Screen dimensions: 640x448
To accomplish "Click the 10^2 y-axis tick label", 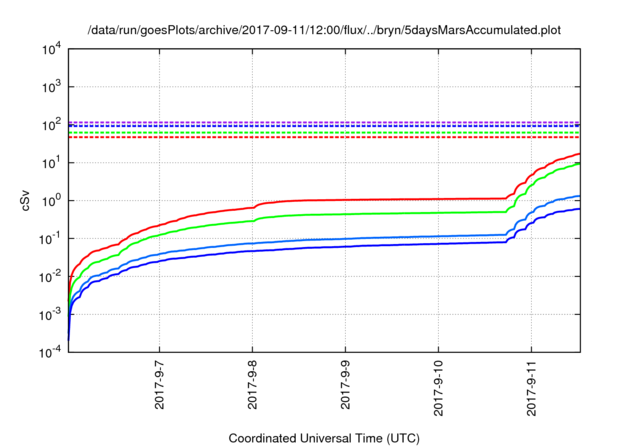I will point(51,124).
